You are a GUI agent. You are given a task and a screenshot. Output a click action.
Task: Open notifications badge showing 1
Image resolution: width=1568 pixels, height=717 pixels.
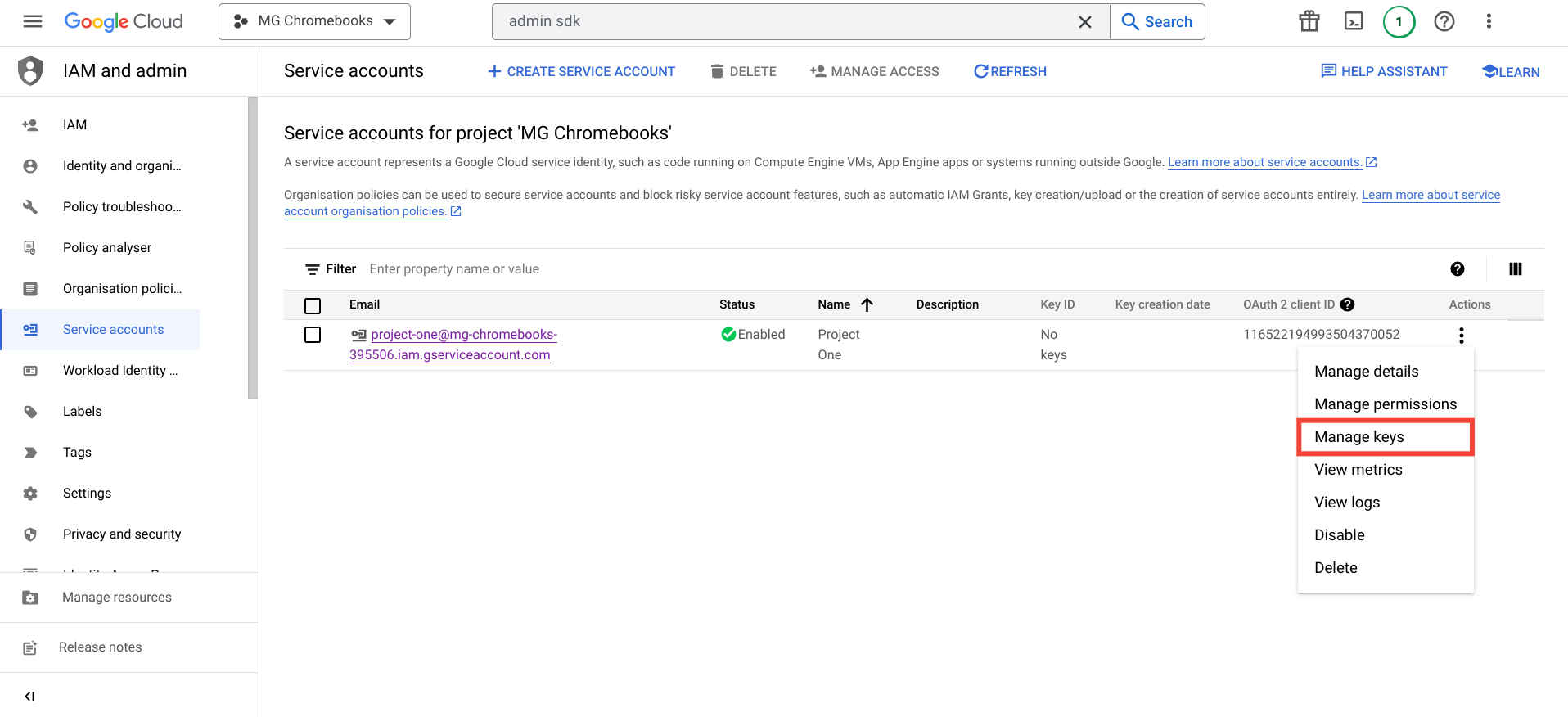(1399, 21)
